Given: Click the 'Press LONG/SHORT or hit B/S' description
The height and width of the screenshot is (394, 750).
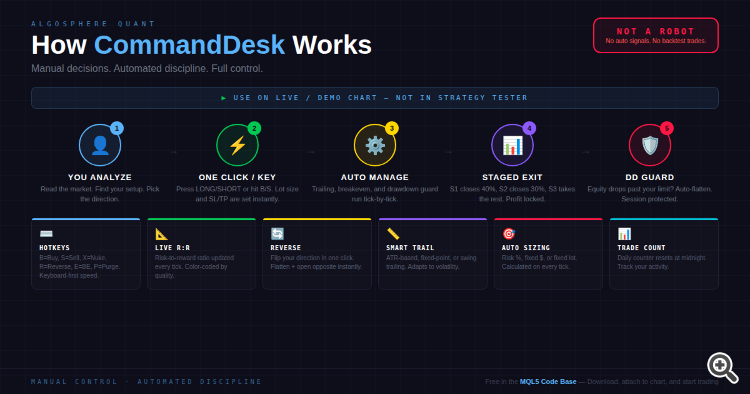Looking at the screenshot, I should pos(237,194).
